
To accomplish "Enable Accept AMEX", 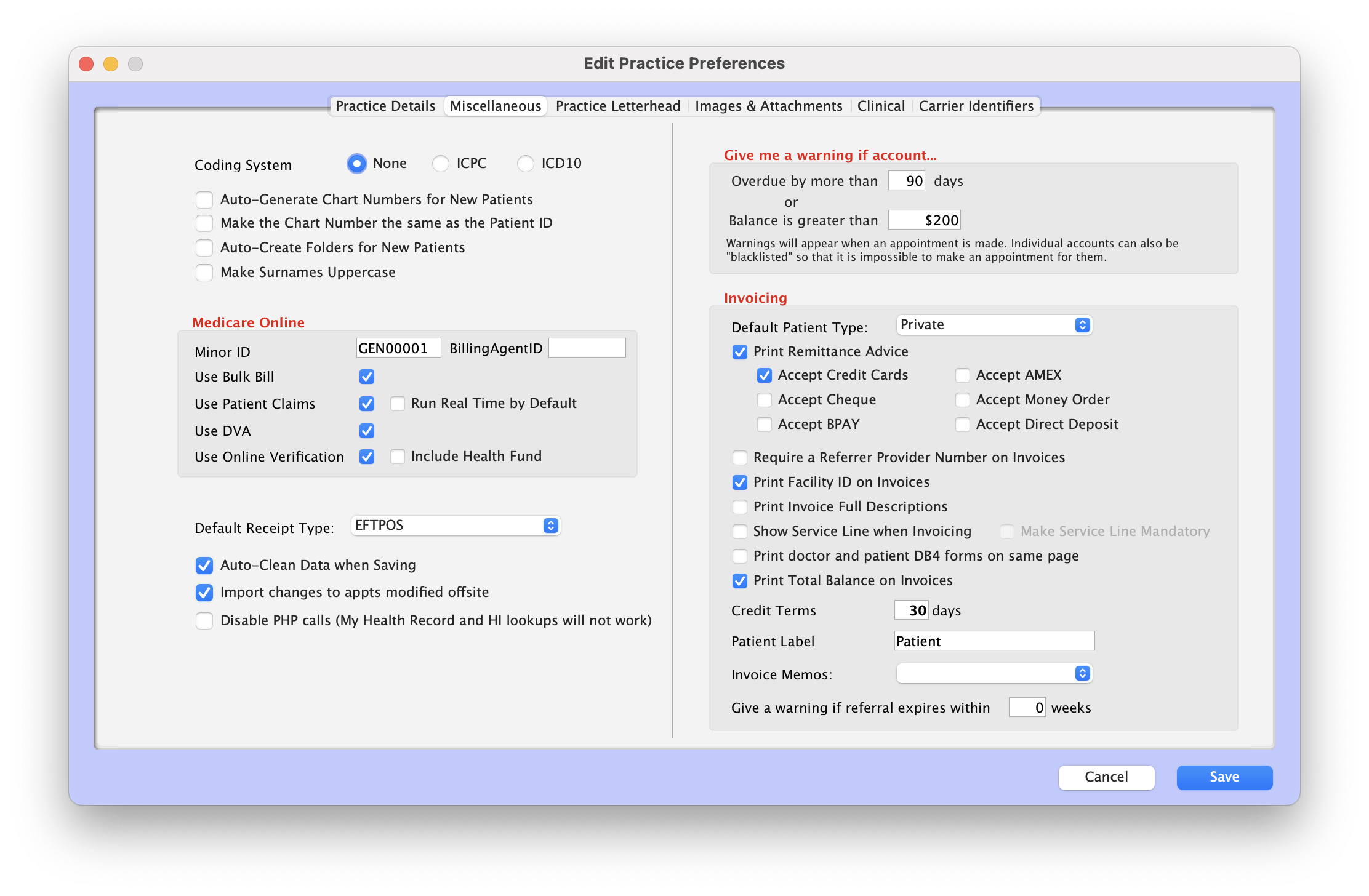I will [x=963, y=375].
